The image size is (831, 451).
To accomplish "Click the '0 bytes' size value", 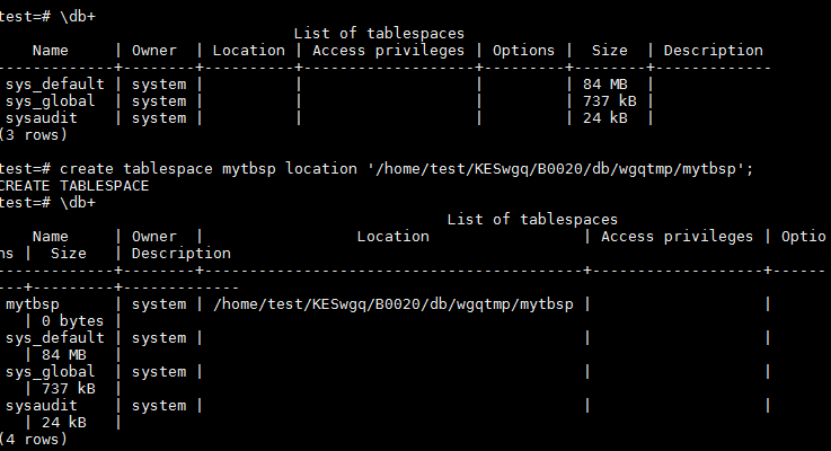I will click(x=72, y=321).
